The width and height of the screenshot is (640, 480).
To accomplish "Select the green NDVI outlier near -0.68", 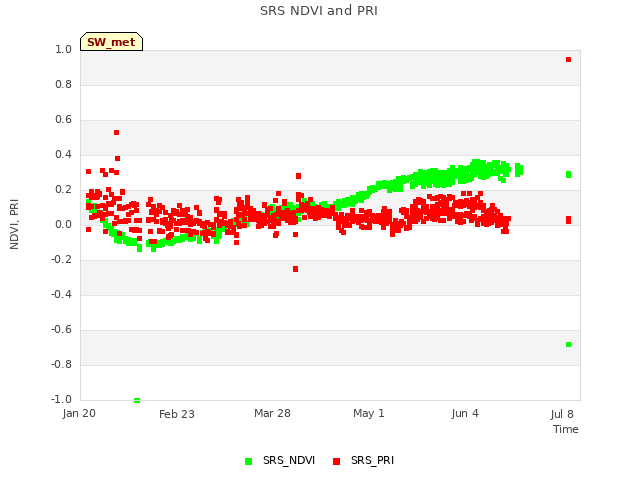I will pyautogui.click(x=568, y=344).
